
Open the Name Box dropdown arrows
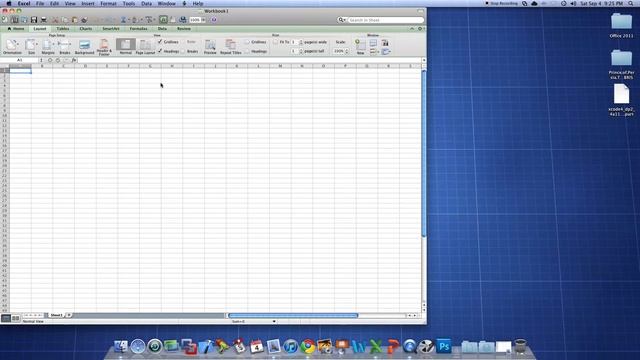(41, 60)
